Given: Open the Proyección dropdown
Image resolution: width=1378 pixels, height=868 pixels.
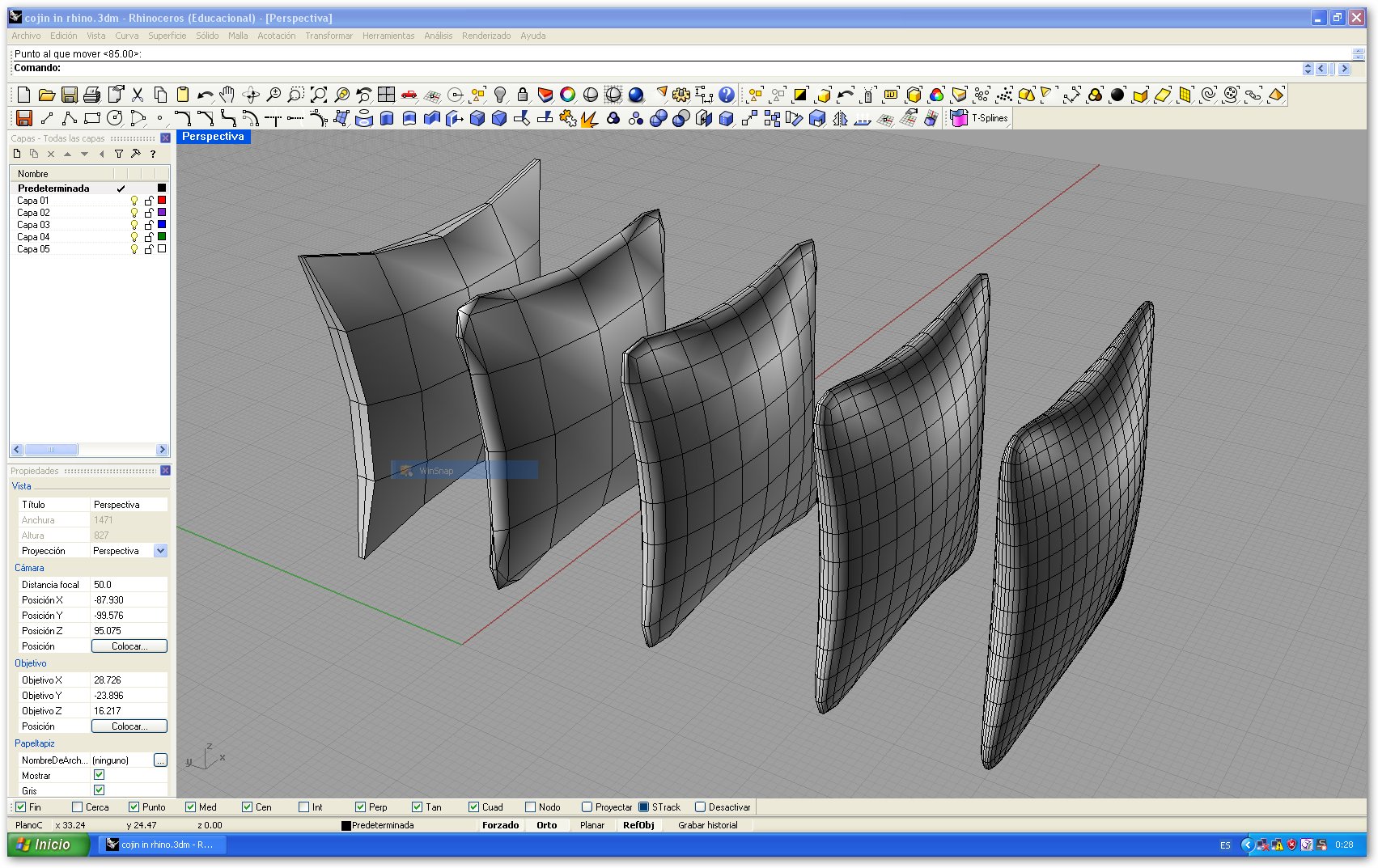Looking at the screenshot, I should [160, 551].
